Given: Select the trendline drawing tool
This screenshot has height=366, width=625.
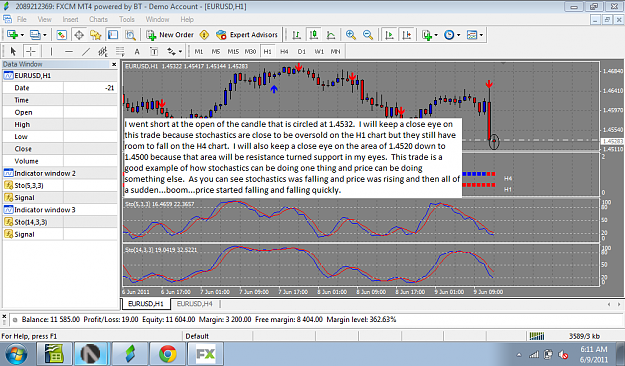Looking at the screenshot, I should (86, 51).
